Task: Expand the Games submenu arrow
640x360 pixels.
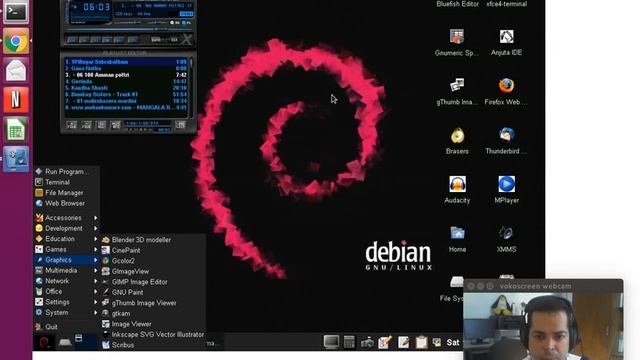Action: tap(96, 249)
